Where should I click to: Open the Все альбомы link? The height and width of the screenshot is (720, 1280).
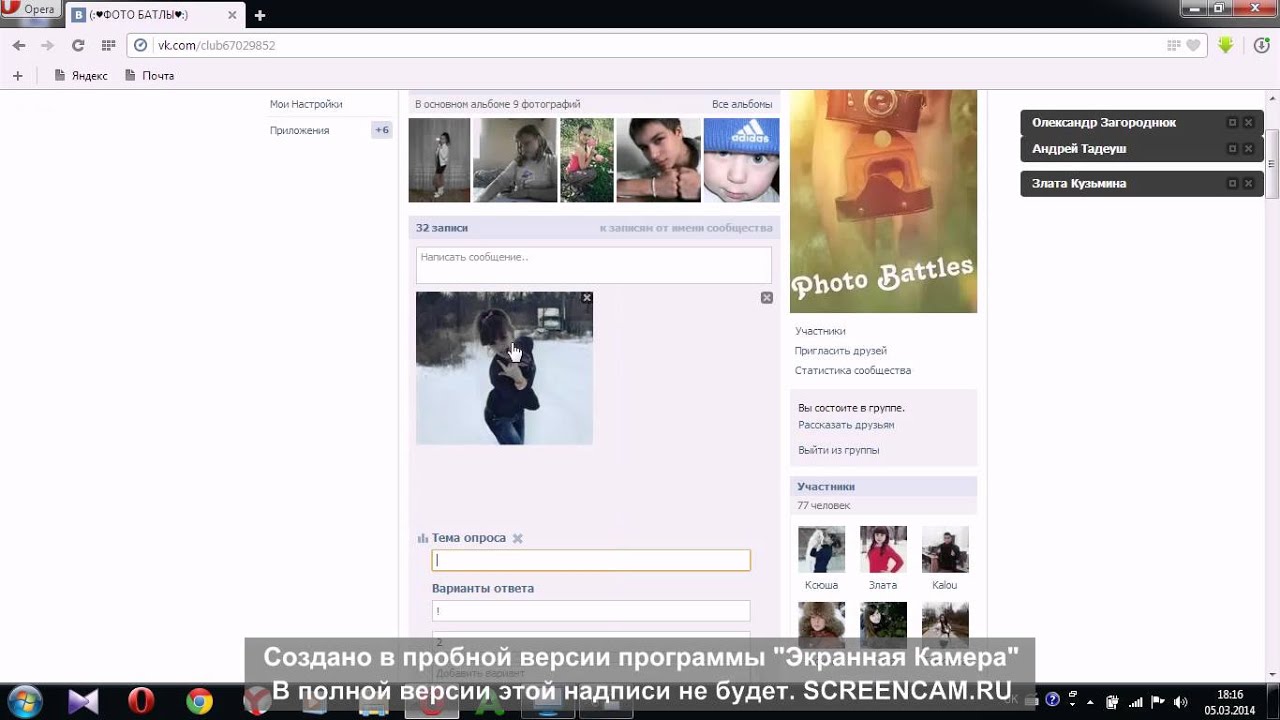[742, 104]
